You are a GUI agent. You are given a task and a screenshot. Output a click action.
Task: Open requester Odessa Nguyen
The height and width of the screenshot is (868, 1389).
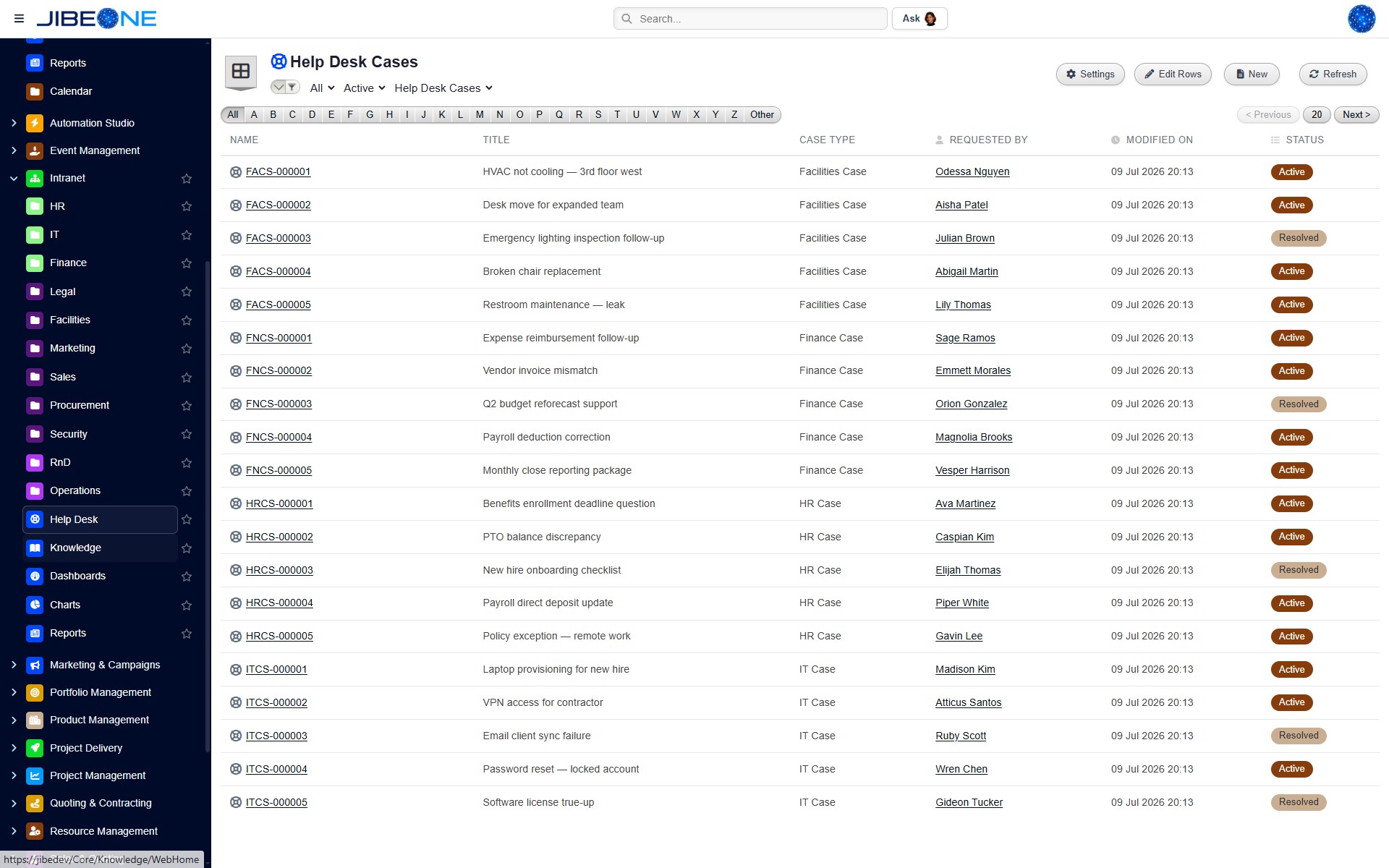tap(972, 172)
